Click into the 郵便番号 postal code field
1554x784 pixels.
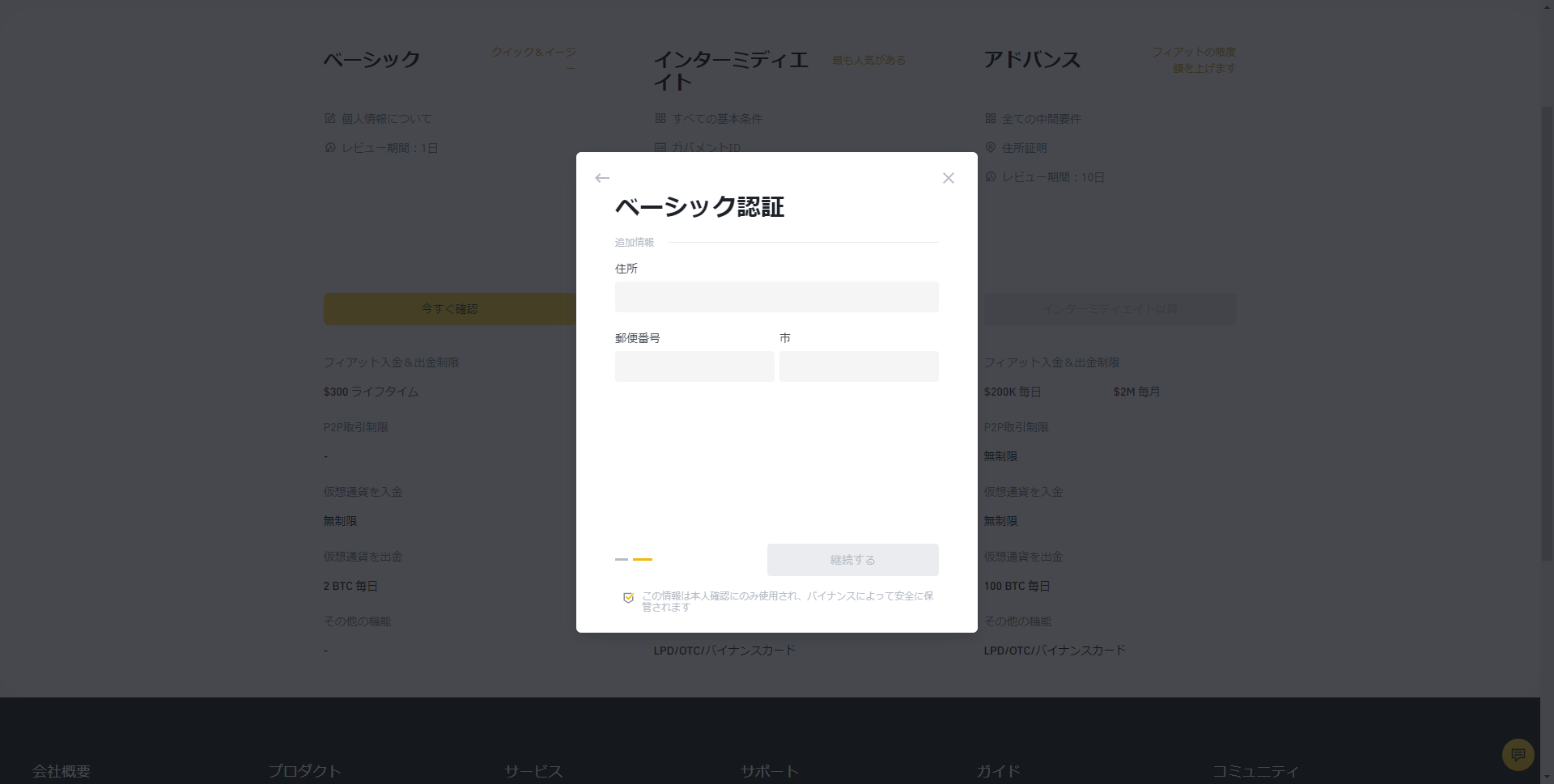[694, 367]
